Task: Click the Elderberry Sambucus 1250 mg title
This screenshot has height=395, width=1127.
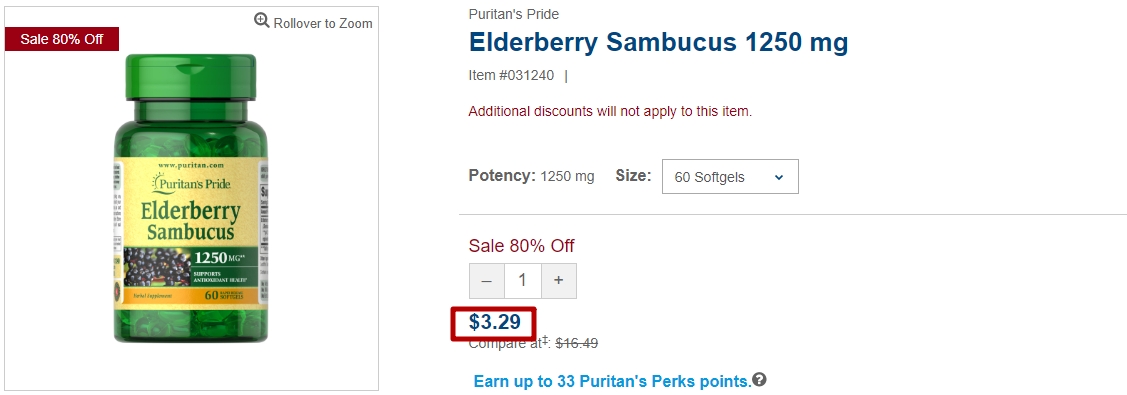Action: 658,43
